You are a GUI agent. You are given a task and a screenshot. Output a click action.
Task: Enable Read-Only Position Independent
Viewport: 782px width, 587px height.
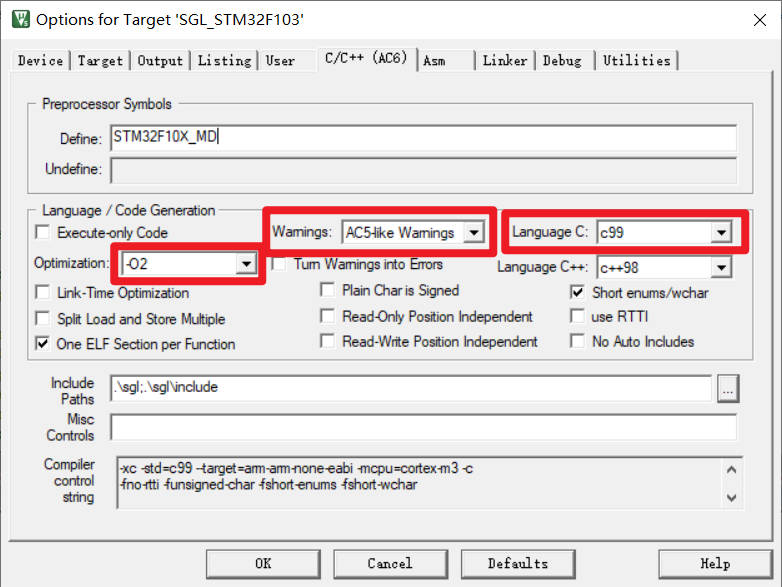tap(328, 316)
